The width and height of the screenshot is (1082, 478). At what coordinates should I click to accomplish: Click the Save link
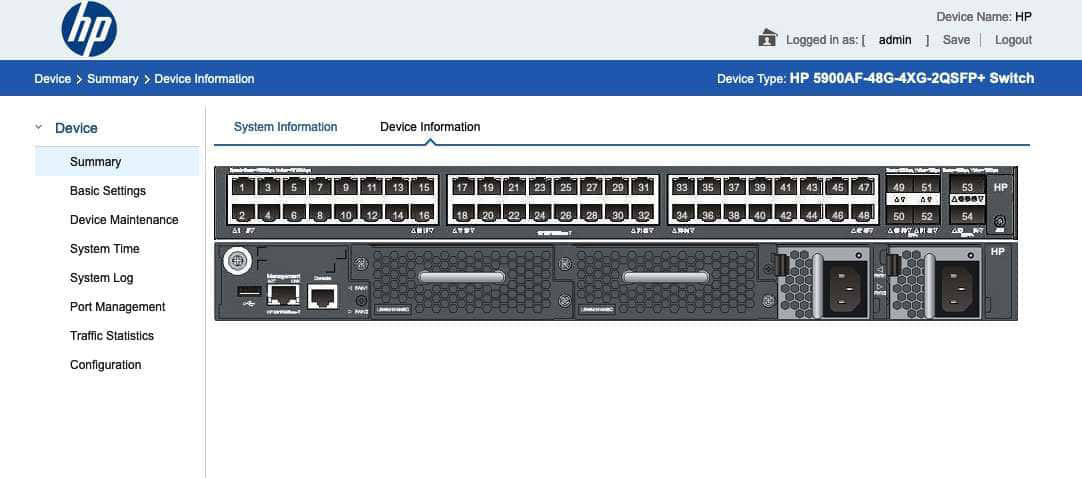pos(956,40)
